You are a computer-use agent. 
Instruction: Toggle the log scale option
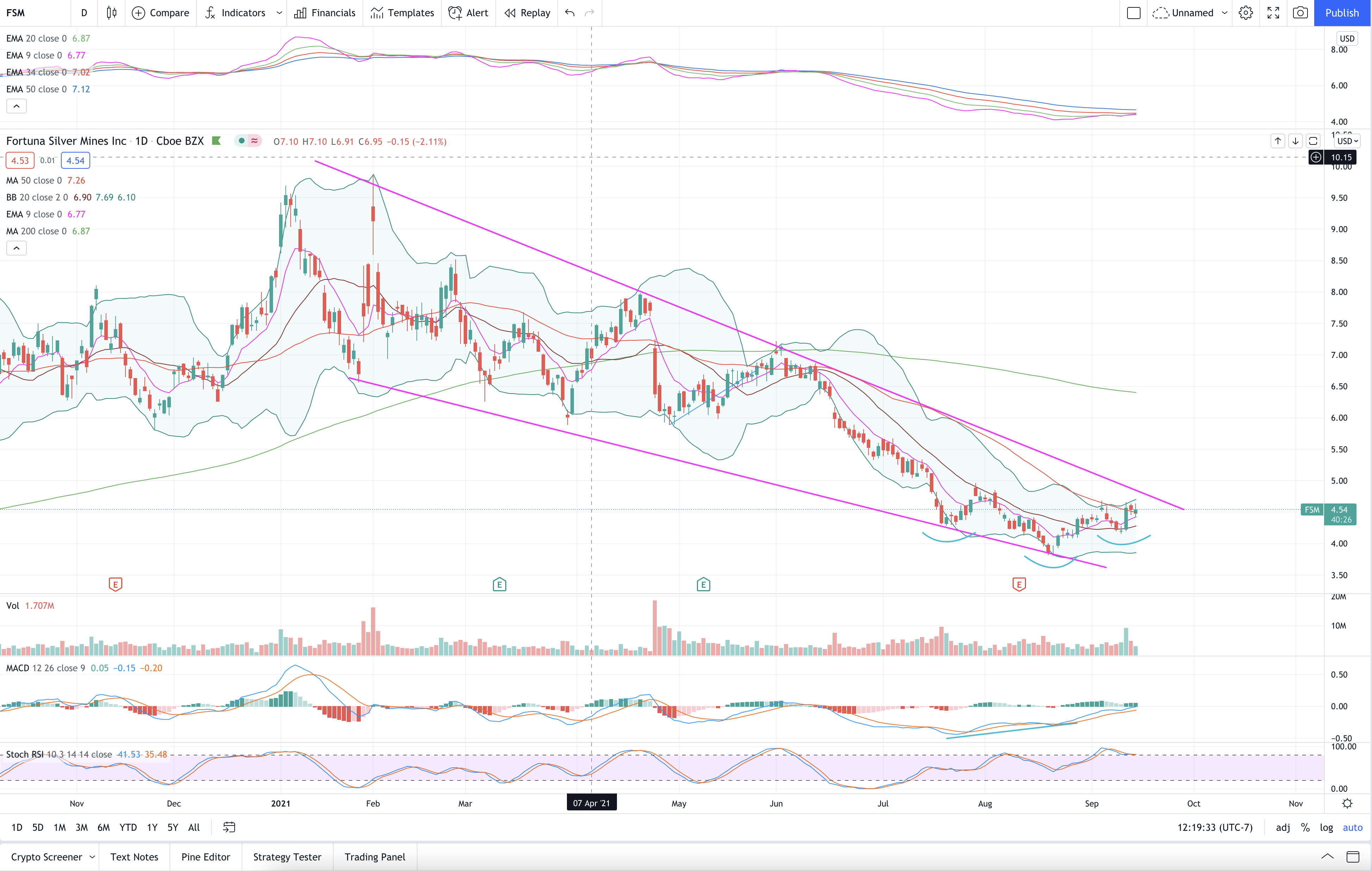[1326, 827]
